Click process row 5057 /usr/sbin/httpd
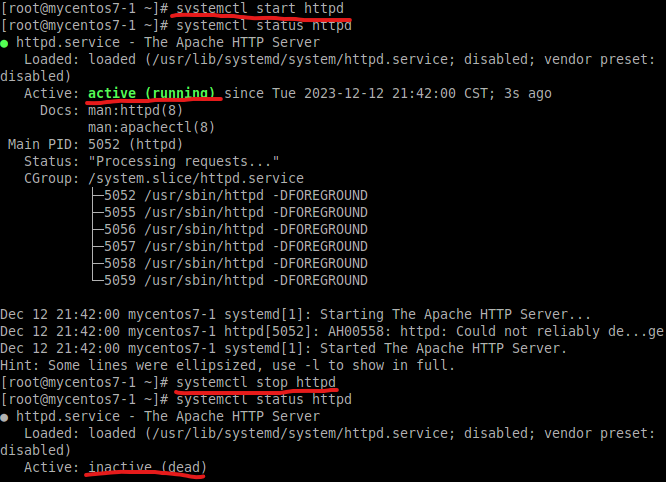Screen dimensions: 666x482 click(230, 246)
